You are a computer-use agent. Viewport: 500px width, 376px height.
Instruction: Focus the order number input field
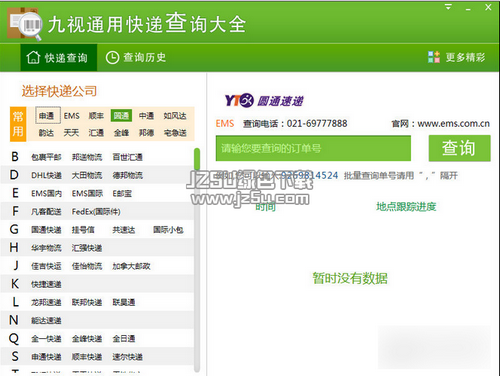coord(313,148)
